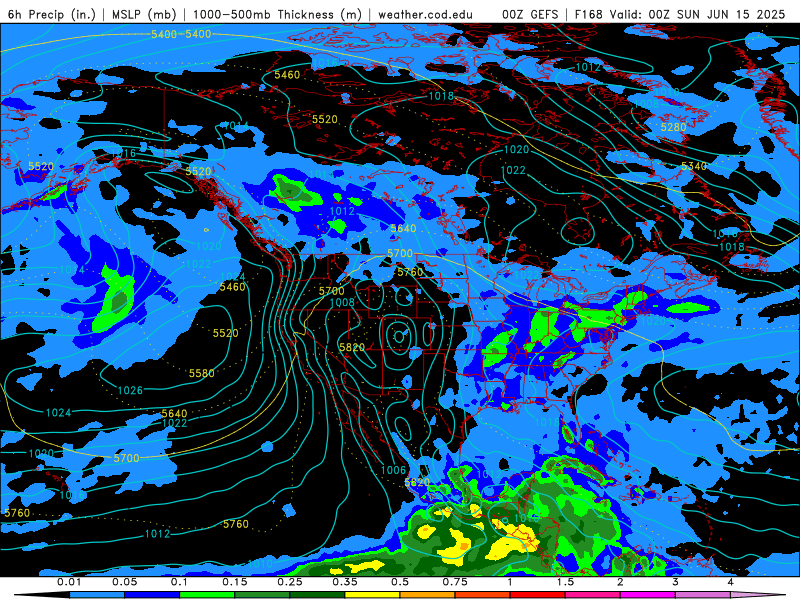The height and width of the screenshot is (600, 800).
Task: Select the orange-red 0.75–1 legend swatch
Action: pos(483,595)
